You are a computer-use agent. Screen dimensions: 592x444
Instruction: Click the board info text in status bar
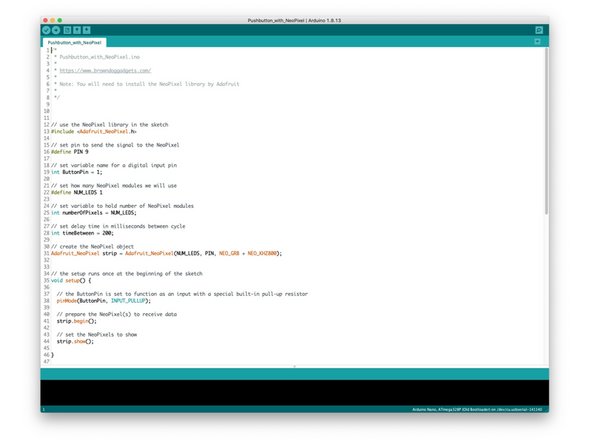[477, 409]
